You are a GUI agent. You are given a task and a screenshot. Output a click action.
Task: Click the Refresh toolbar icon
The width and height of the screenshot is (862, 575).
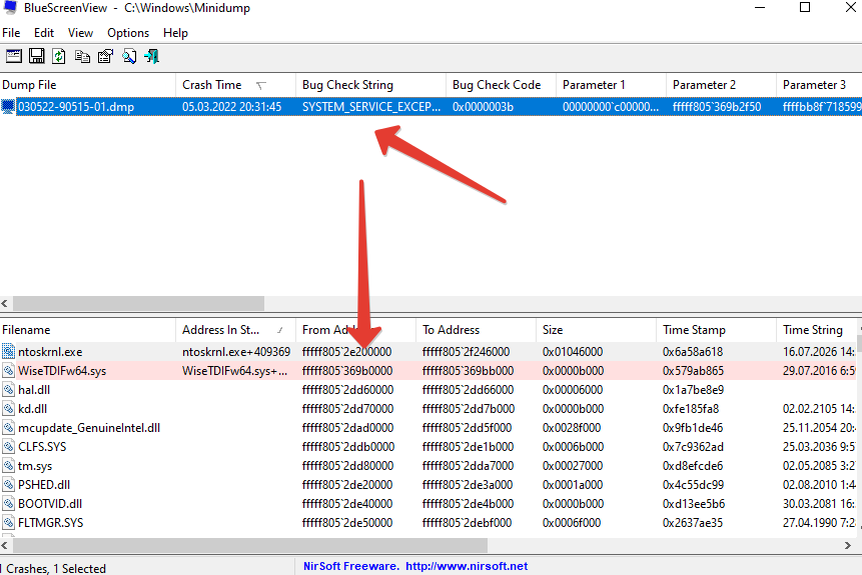pos(59,56)
